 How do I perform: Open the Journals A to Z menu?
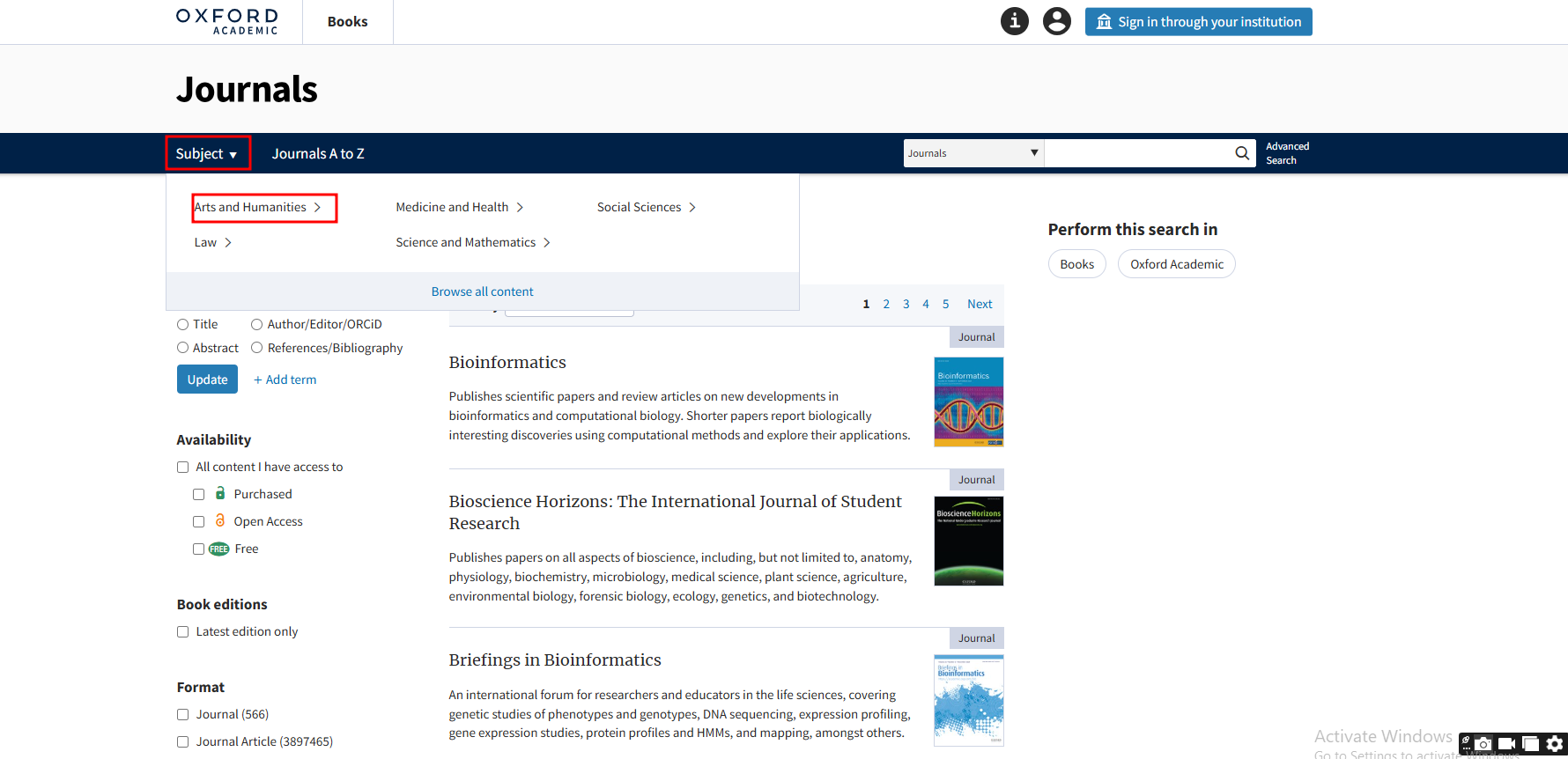318,154
